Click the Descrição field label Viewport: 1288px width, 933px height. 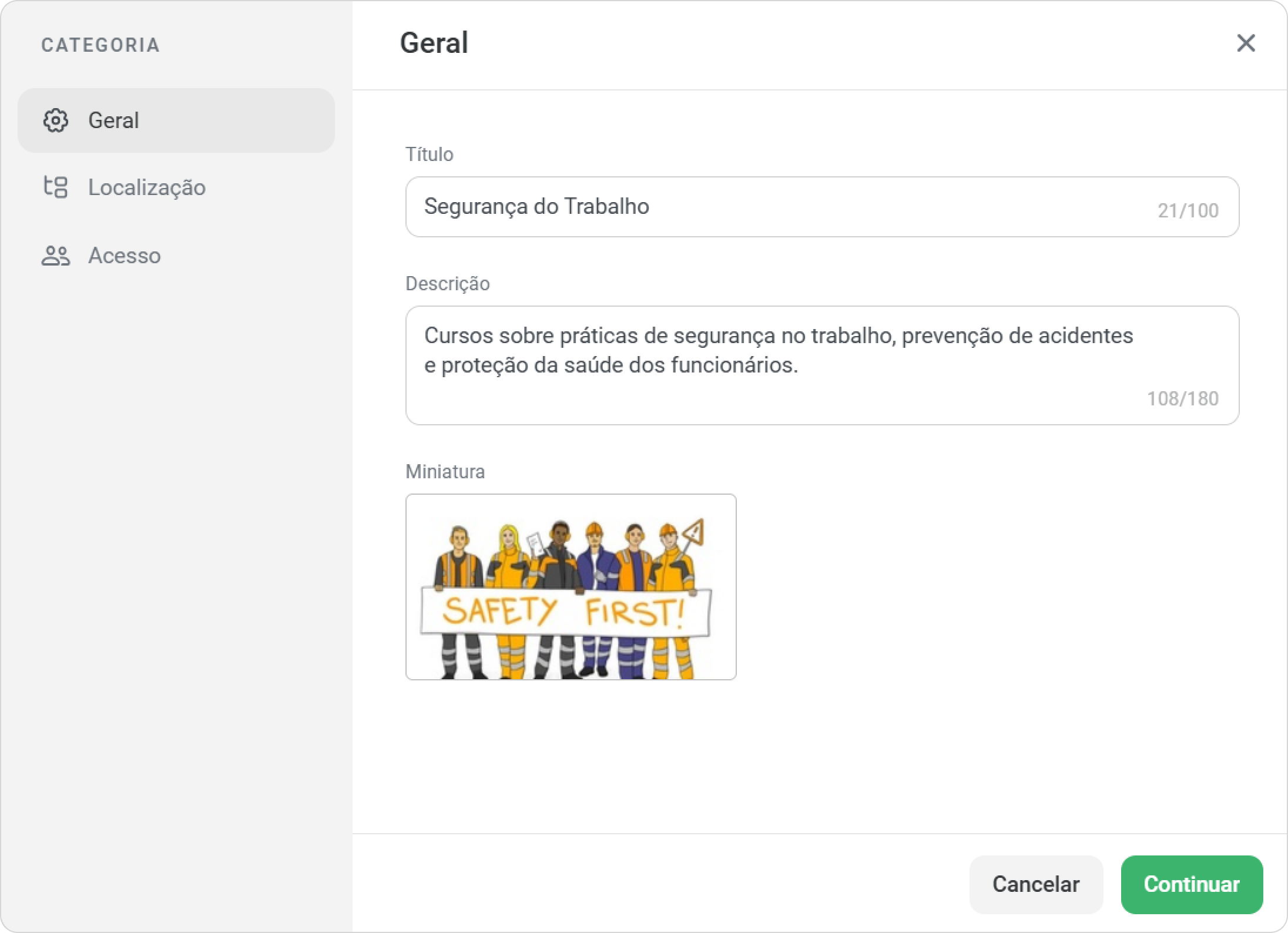click(448, 284)
